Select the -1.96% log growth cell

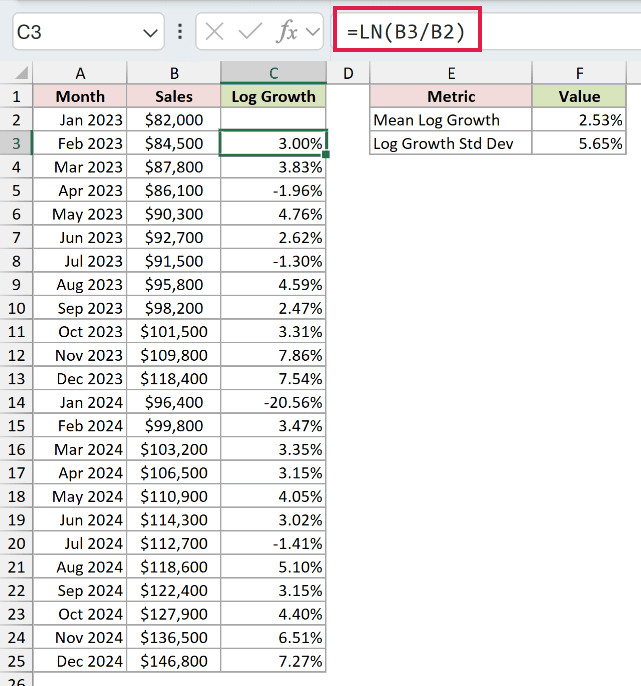pos(273,190)
